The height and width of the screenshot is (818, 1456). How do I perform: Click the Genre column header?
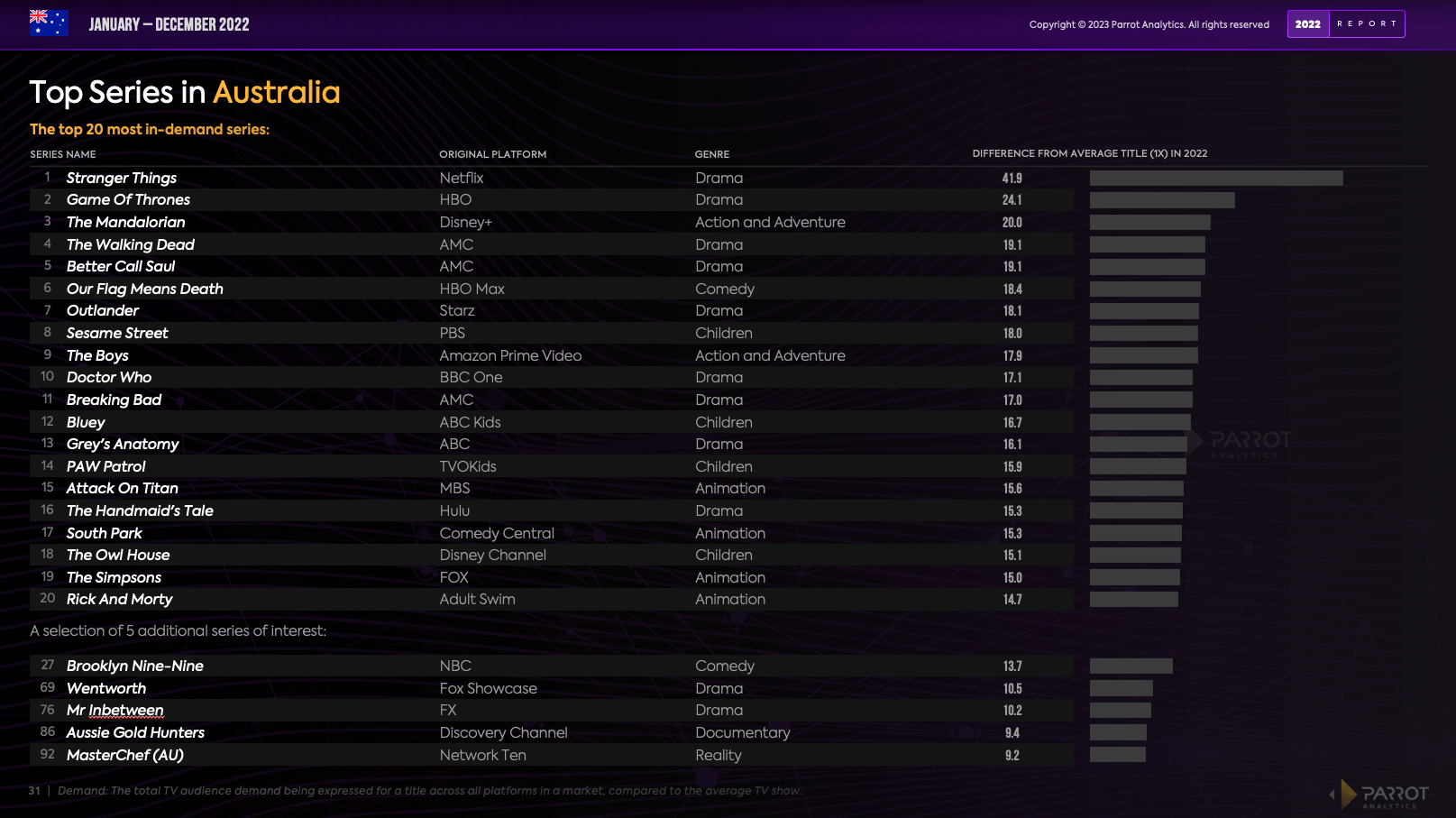pos(711,154)
